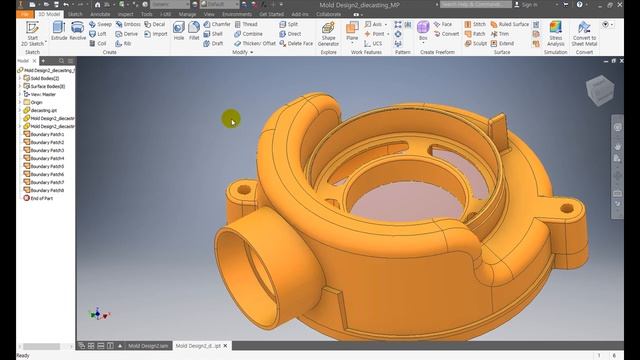Switch to the Inspect ribbon tab
640x360 pixels.
coord(125,14)
